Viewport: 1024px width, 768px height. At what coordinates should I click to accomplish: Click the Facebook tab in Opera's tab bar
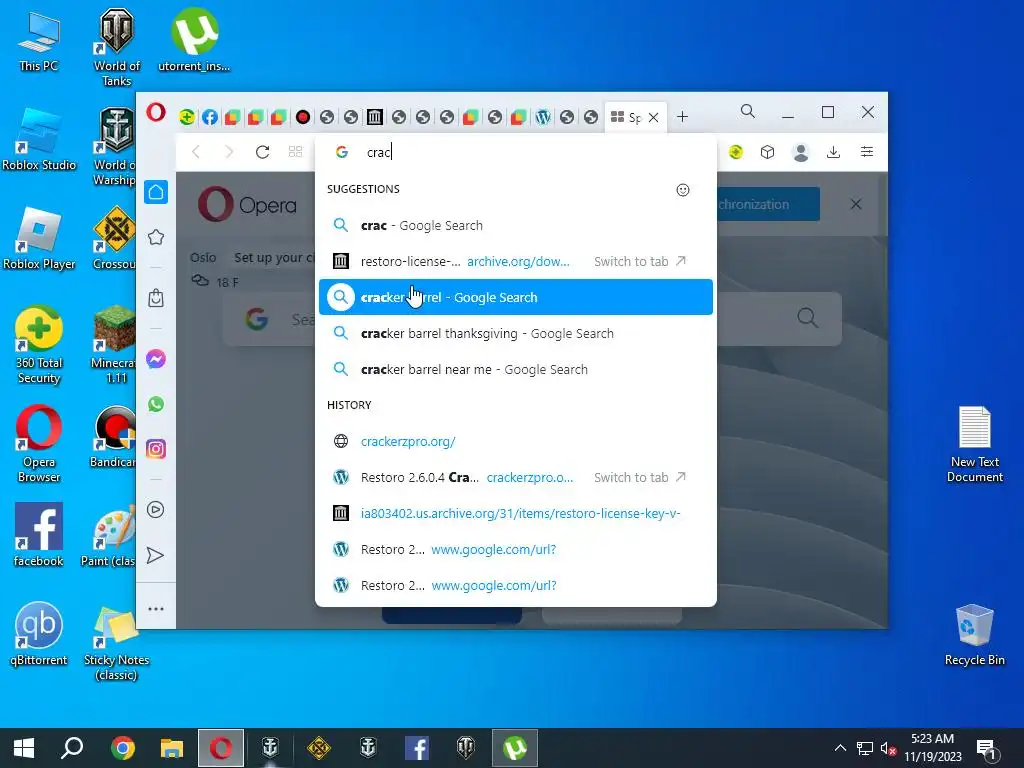(210, 117)
